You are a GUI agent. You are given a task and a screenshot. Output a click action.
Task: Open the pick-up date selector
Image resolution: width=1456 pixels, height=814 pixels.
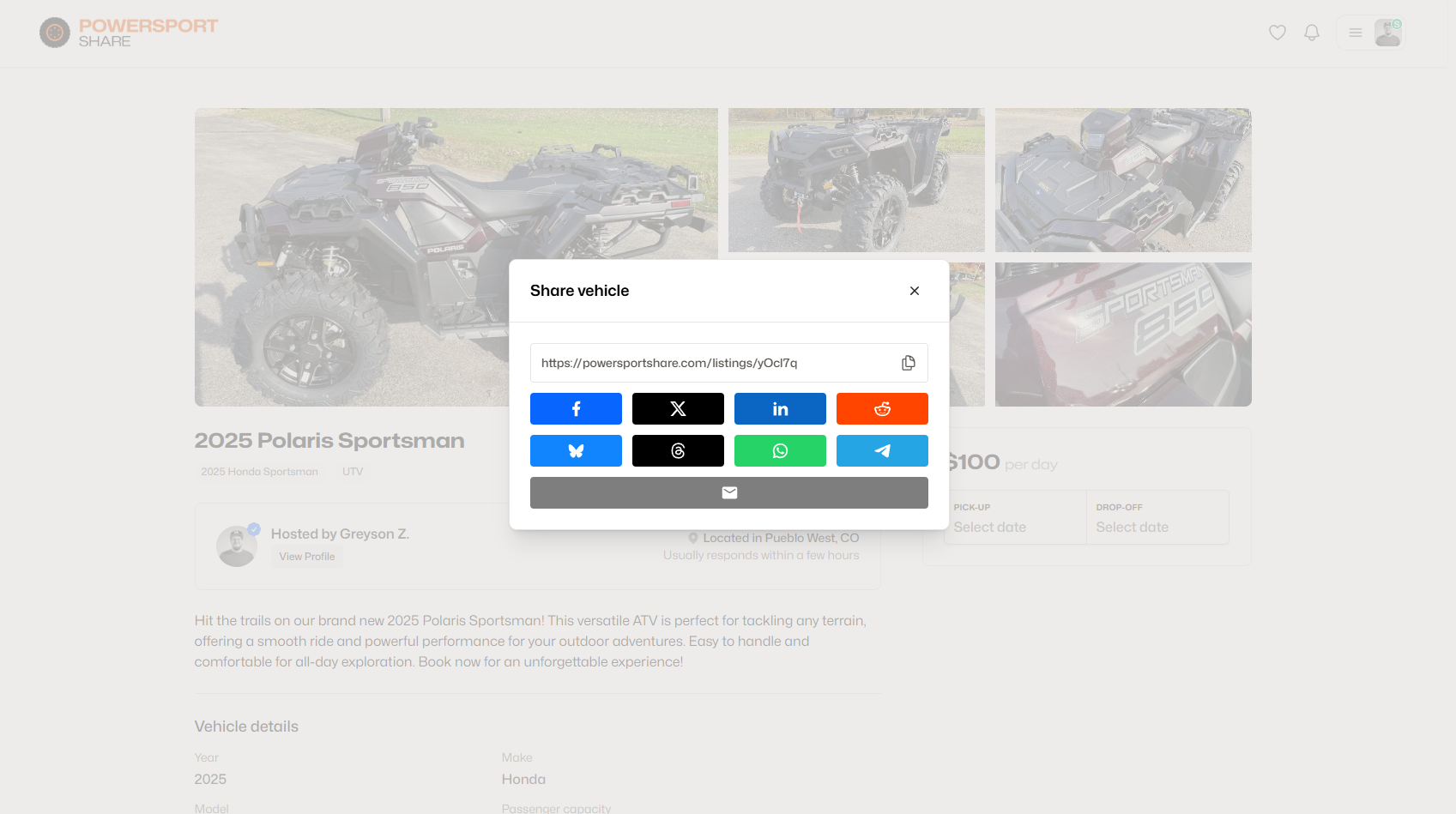[1015, 517]
